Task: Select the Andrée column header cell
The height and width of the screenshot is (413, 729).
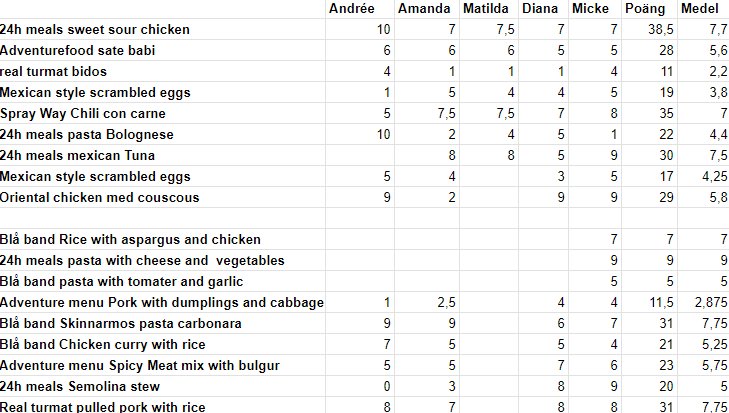Action: [x=360, y=9]
